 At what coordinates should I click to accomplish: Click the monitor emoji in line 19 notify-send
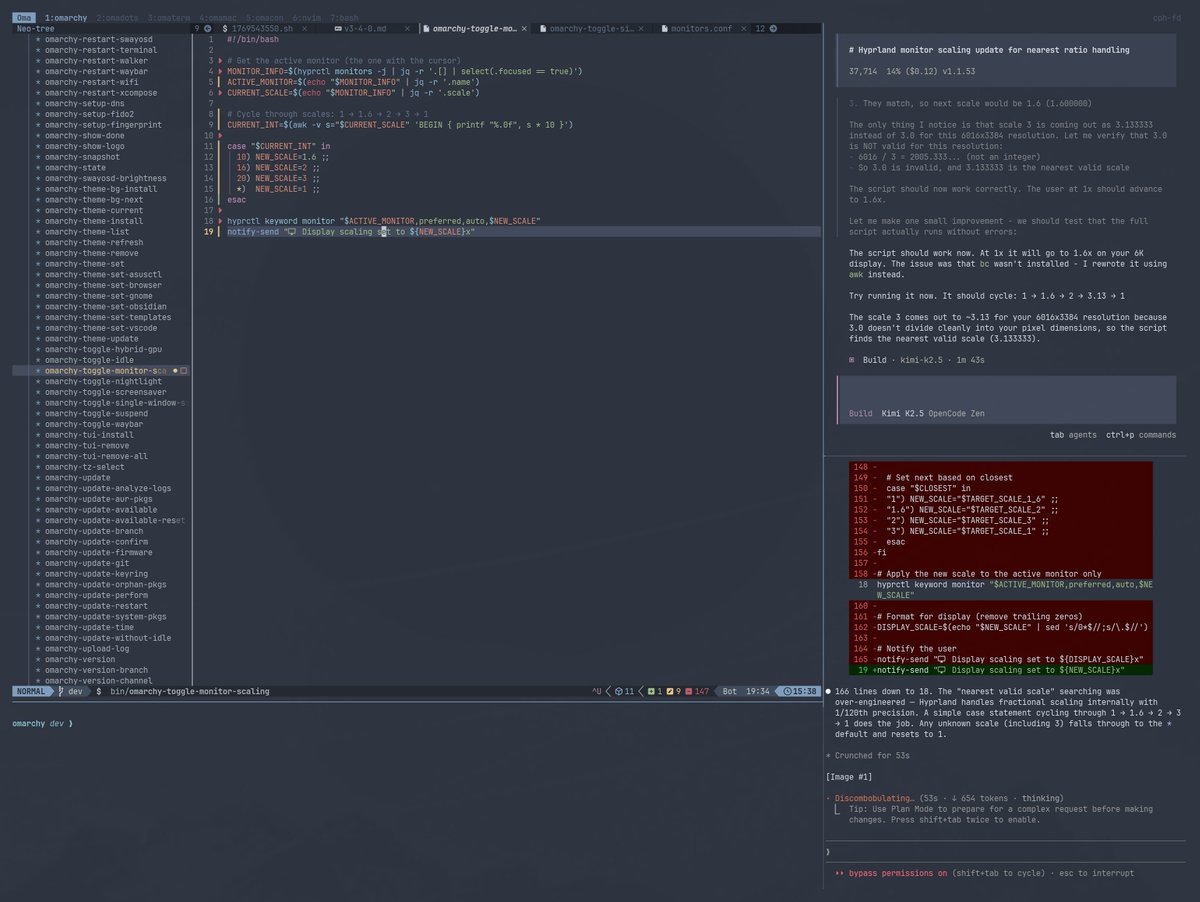pyautogui.click(x=291, y=232)
